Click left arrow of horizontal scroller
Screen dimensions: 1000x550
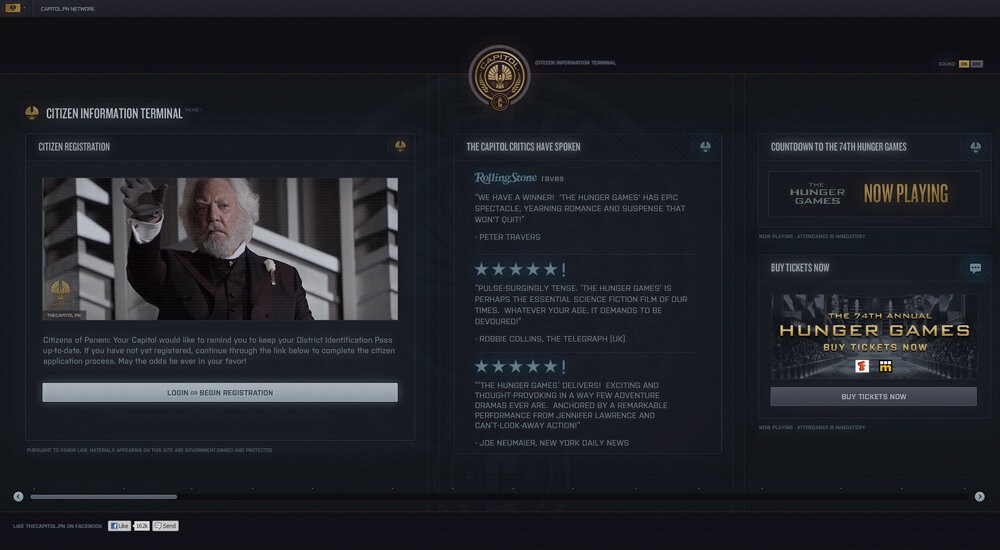[18, 496]
